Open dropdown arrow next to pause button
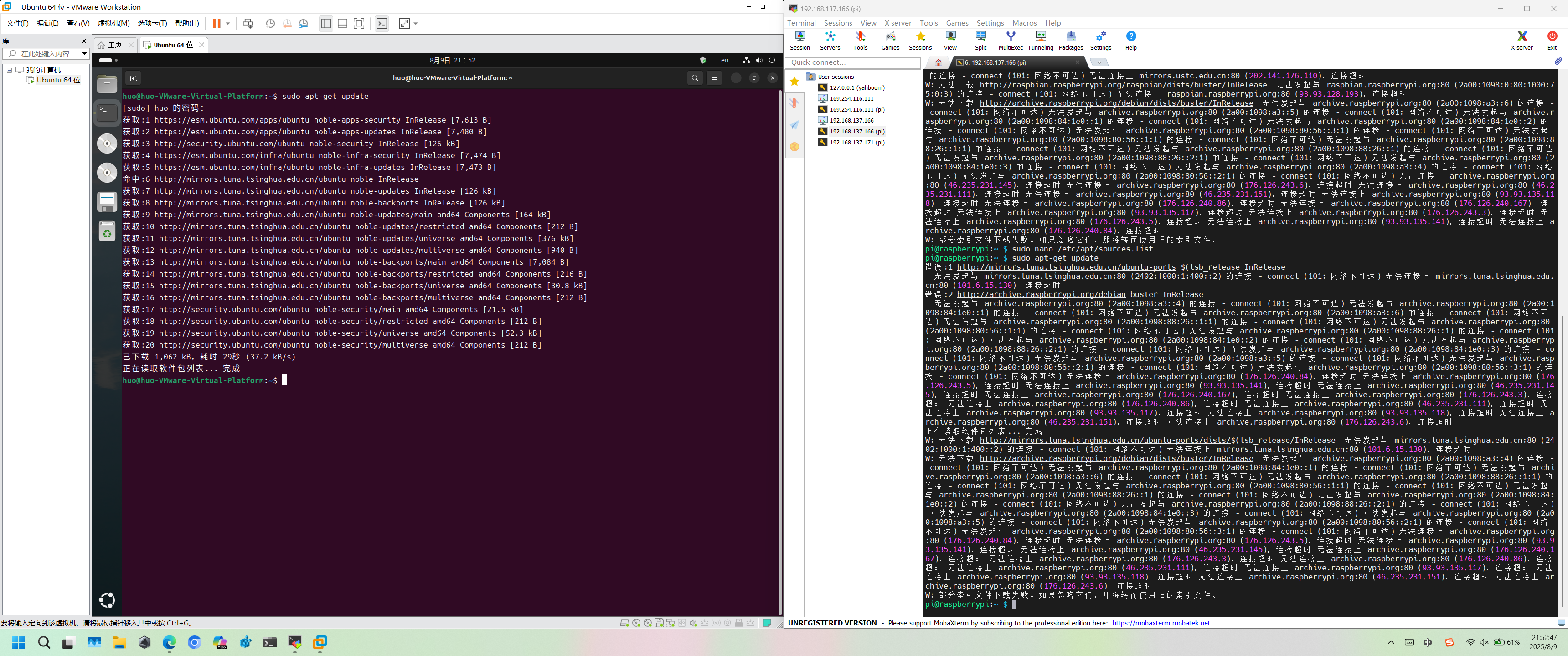This screenshot has width=1568, height=656. 228,24
